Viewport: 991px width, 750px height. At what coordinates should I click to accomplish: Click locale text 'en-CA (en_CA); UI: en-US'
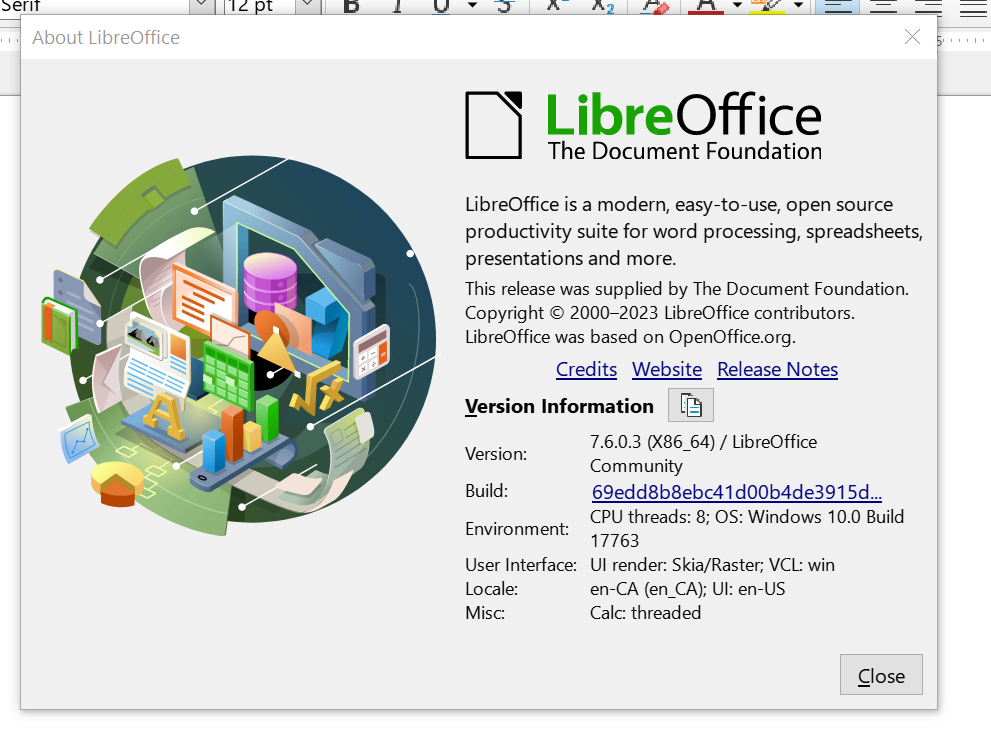coord(688,589)
